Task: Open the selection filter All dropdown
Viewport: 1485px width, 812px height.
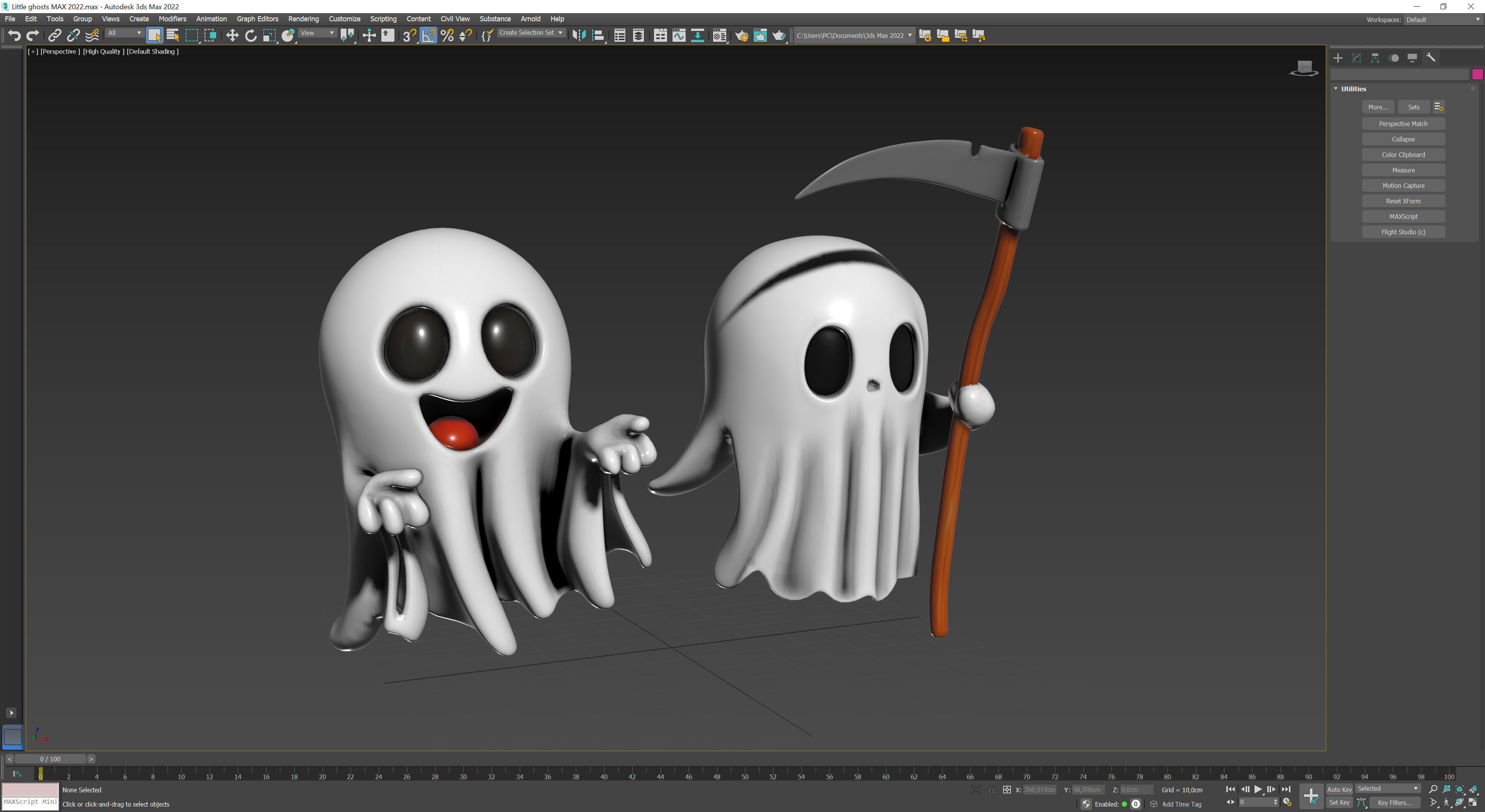Action: [x=125, y=33]
